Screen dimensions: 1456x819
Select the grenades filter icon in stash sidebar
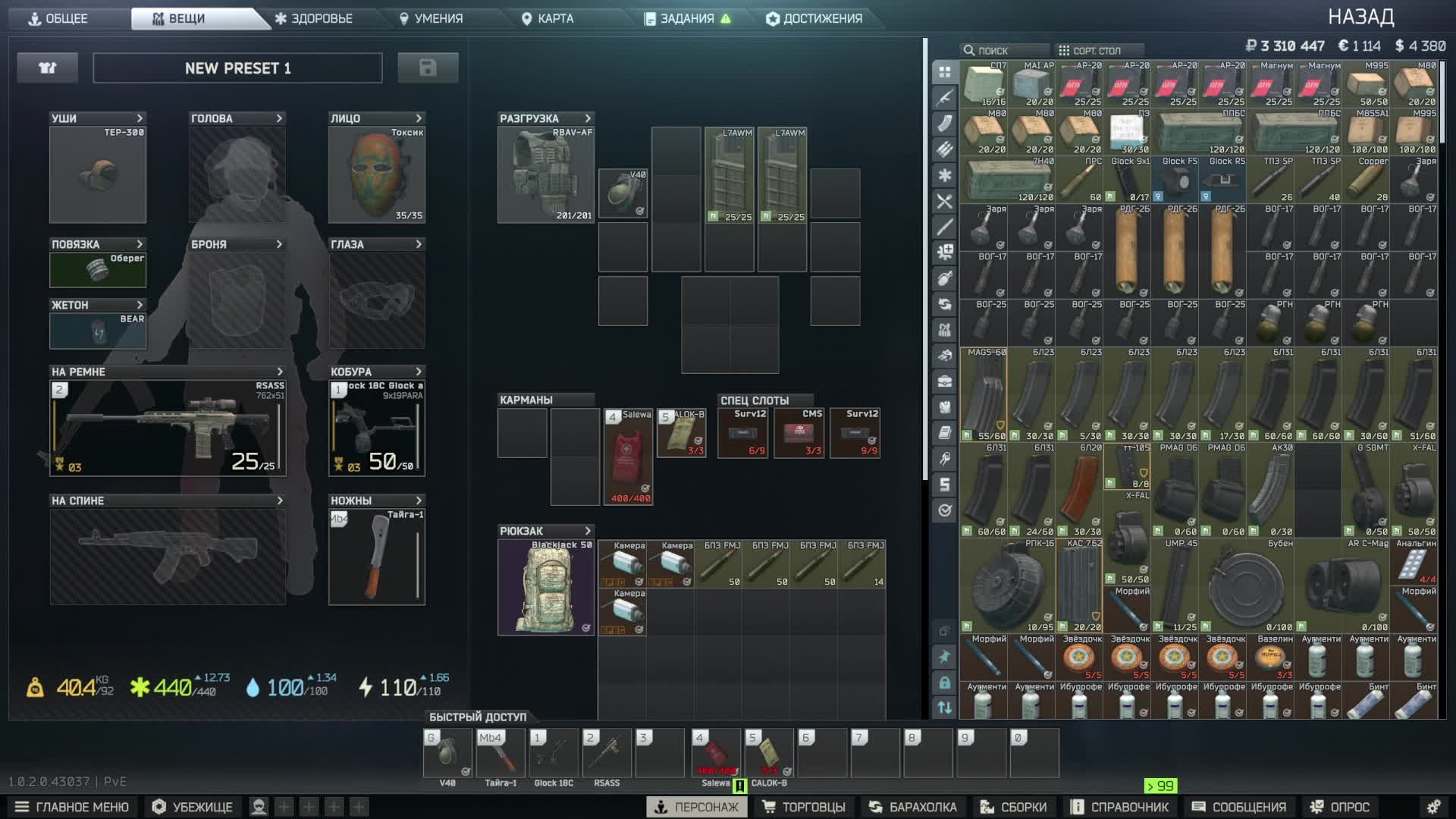tap(944, 278)
